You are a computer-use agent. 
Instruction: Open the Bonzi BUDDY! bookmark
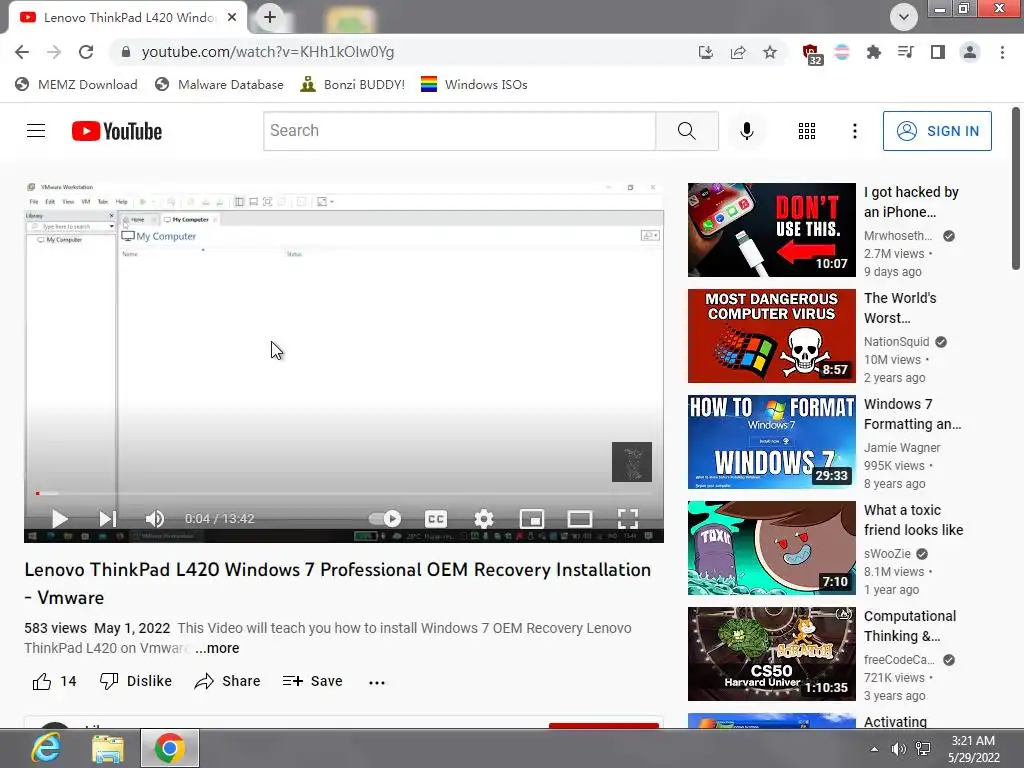(353, 84)
